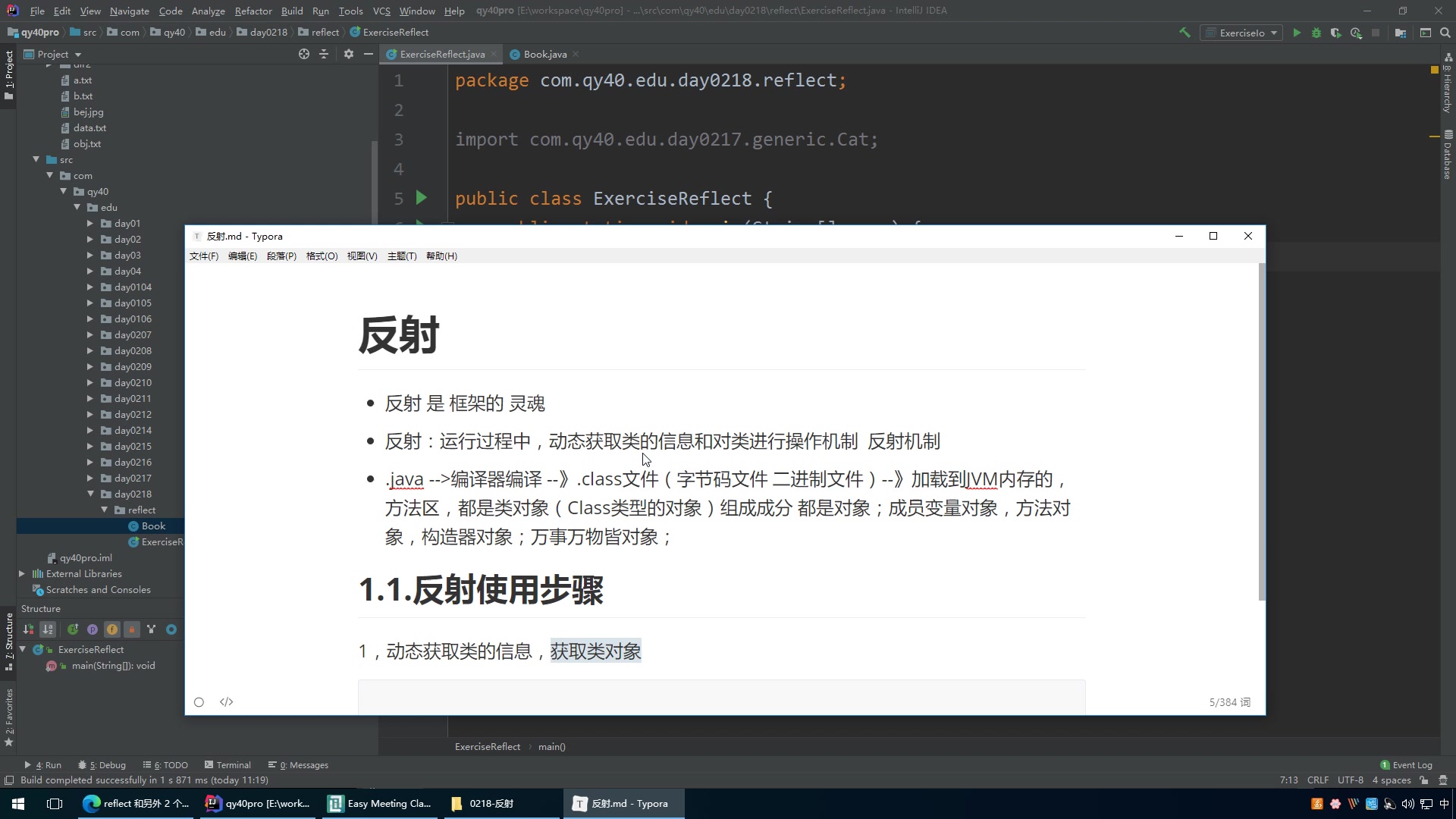Switch to ExerciseReflect.java tab

(x=440, y=54)
